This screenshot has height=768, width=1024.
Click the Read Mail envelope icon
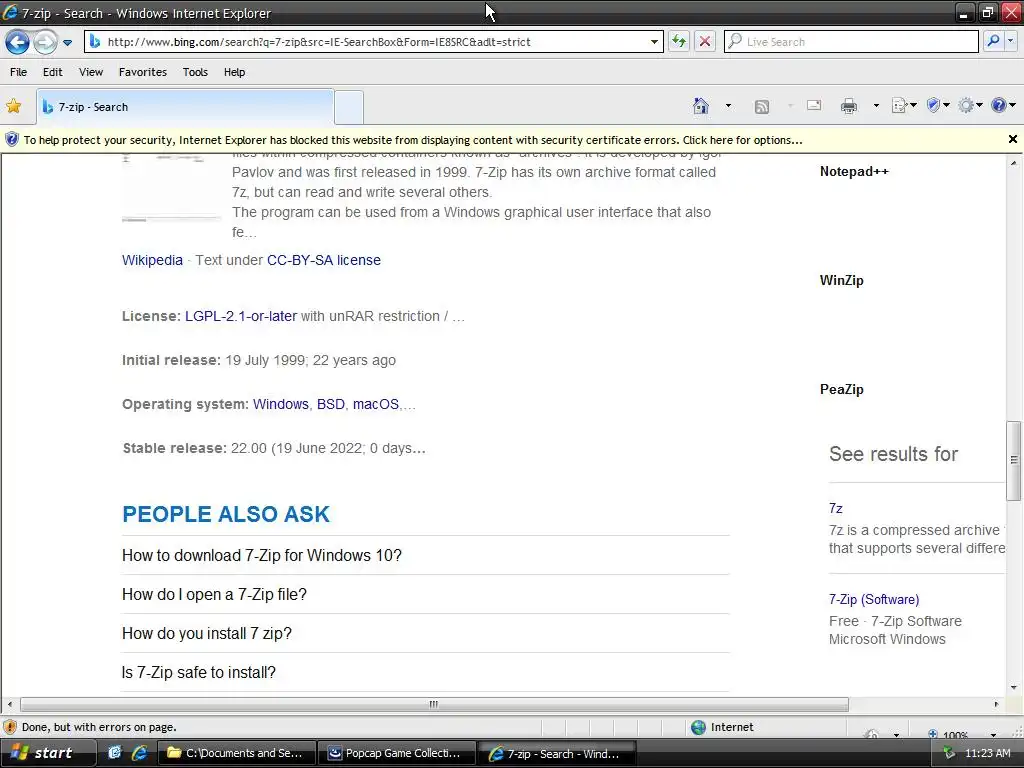coord(814,105)
